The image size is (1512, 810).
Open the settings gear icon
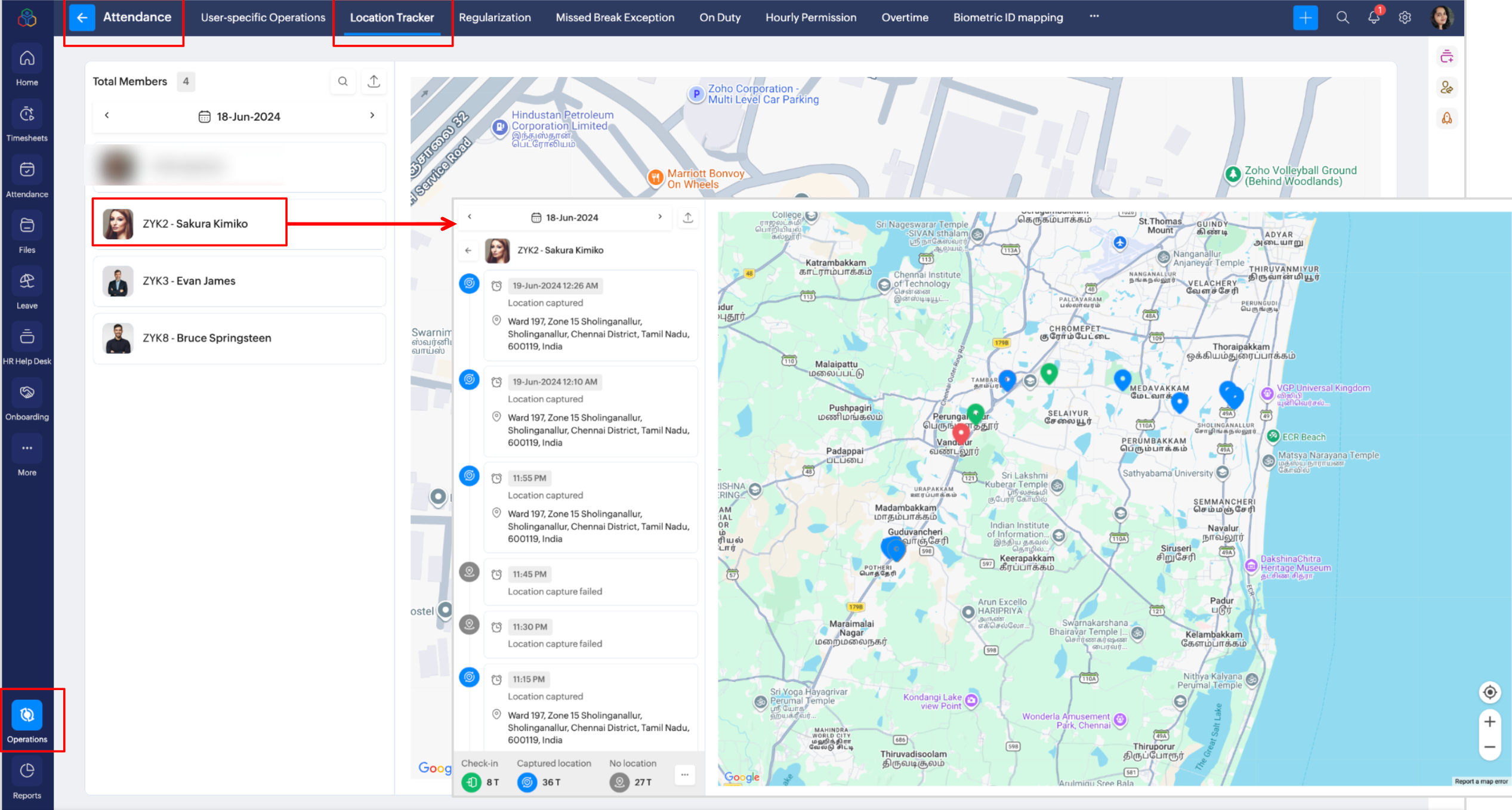pyautogui.click(x=1405, y=17)
